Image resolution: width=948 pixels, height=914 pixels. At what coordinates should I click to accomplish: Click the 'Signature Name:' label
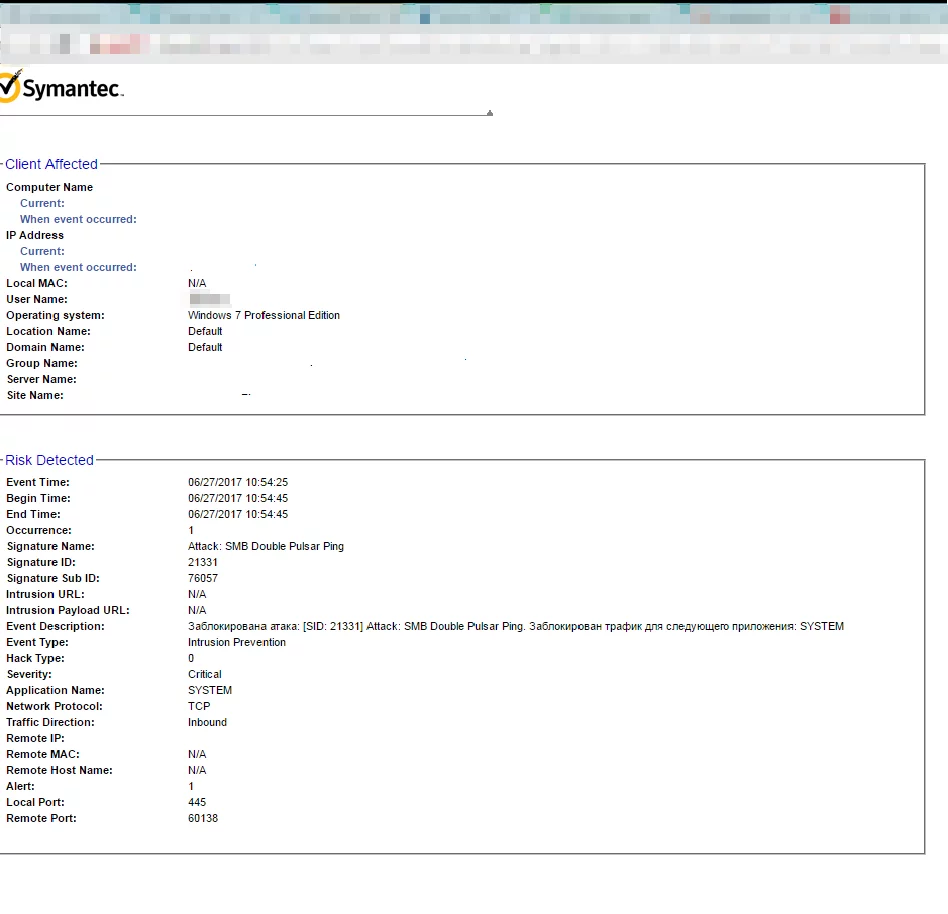(51, 546)
